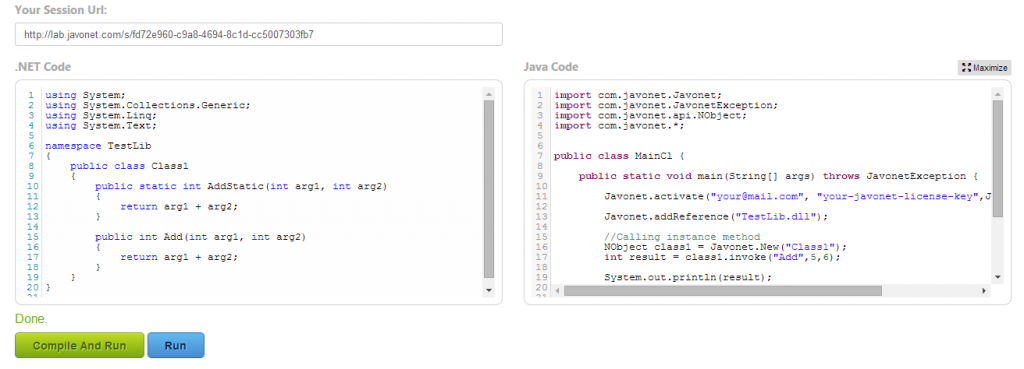Click the Compile And Run button

[x=80, y=345]
